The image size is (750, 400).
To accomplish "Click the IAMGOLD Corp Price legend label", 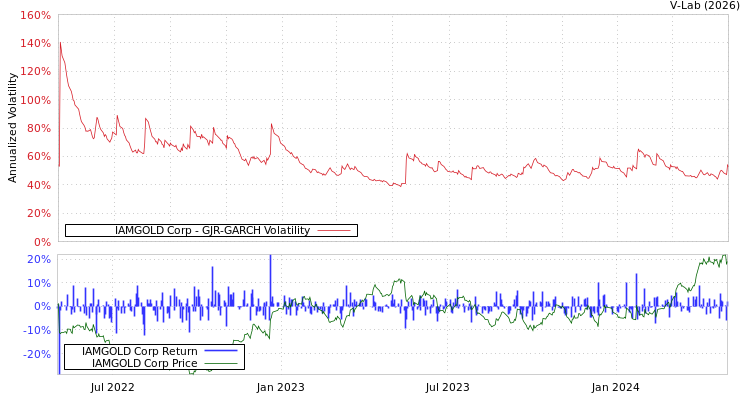I will [x=144, y=363].
